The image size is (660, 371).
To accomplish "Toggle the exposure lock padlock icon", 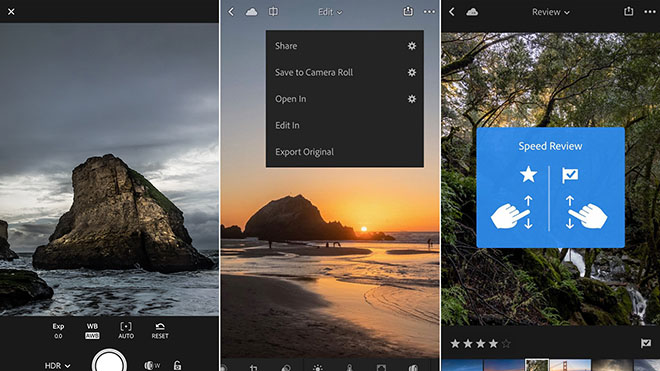I will [x=177, y=365].
